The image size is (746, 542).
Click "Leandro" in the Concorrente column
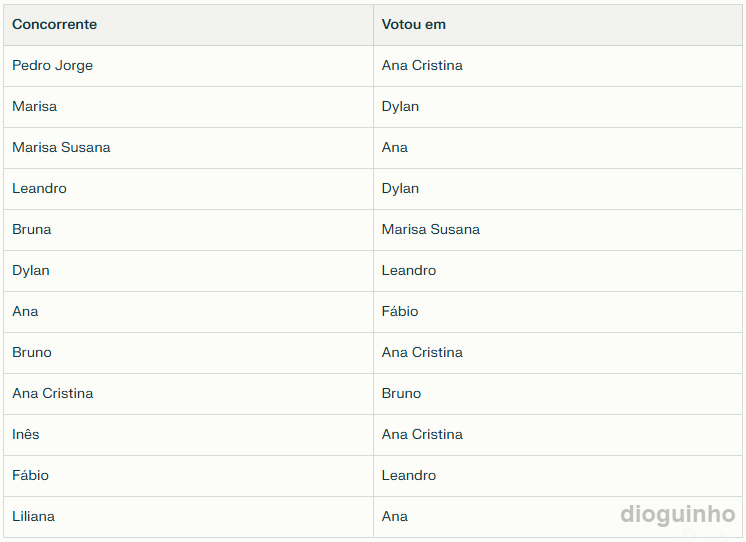(39, 188)
